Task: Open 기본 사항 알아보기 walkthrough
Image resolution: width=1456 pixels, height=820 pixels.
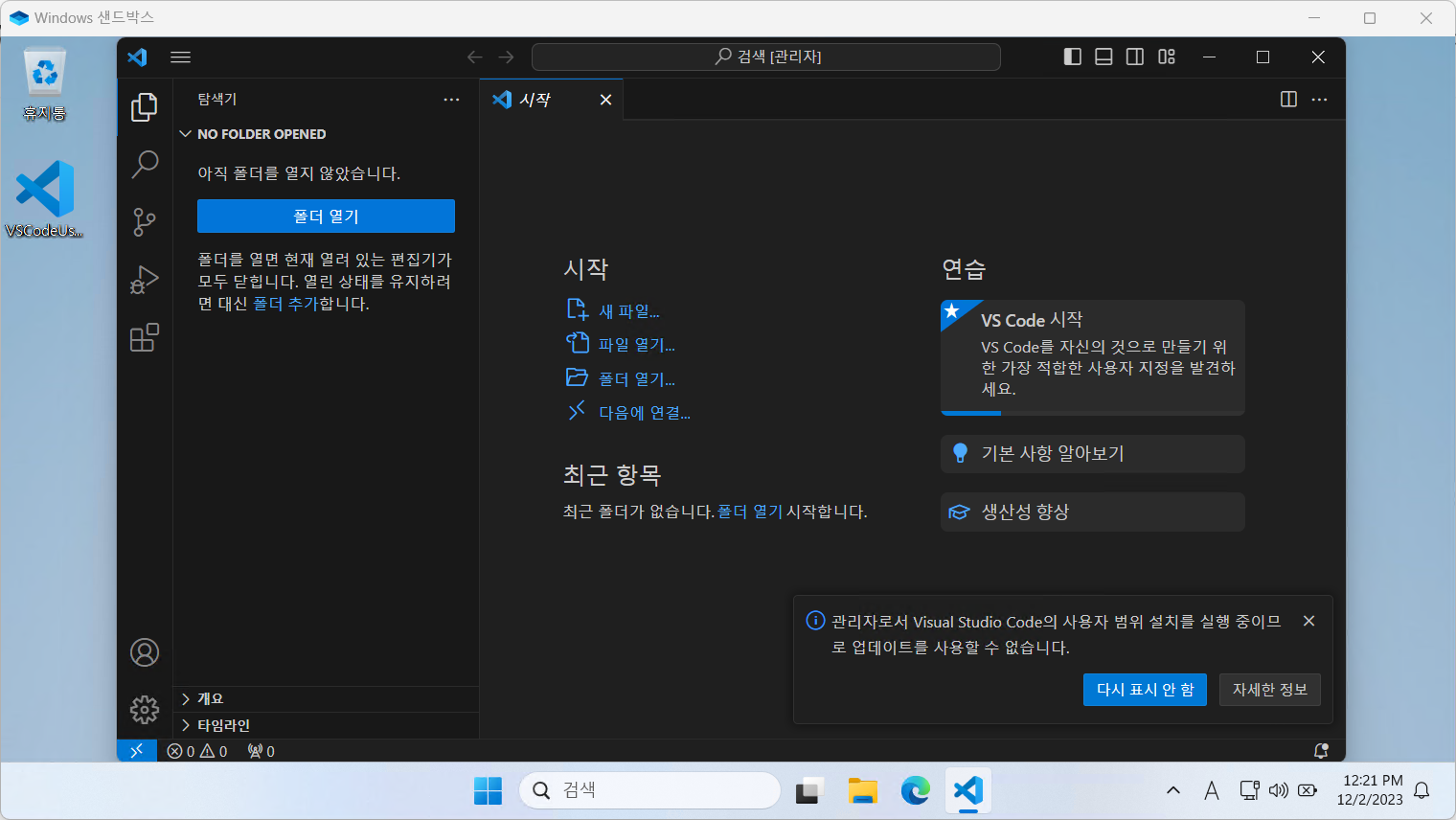Action: click(1093, 454)
